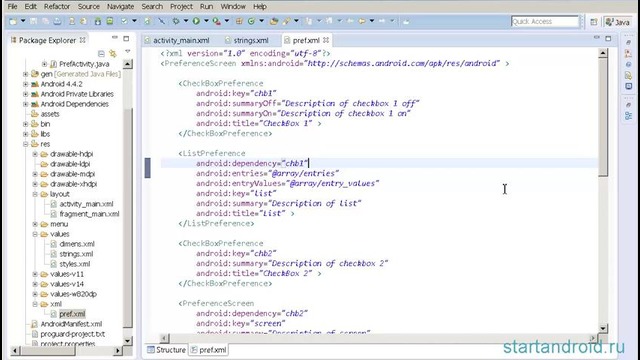Image resolution: width=640 pixels, height=360 pixels.
Task: Click the Debug bug toolbar icon
Action: click(x=176, y=21)
